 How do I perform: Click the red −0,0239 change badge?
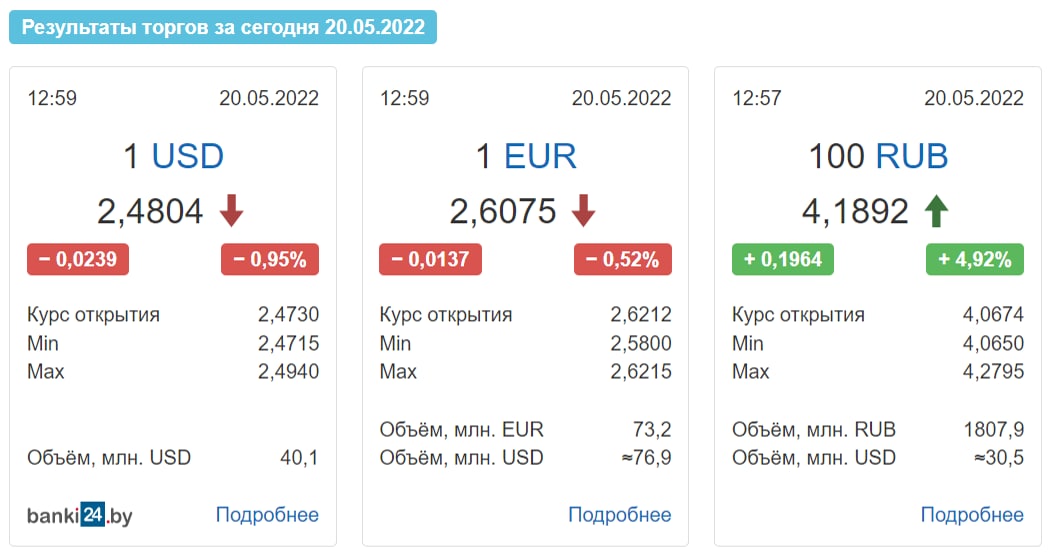[78, 260]
